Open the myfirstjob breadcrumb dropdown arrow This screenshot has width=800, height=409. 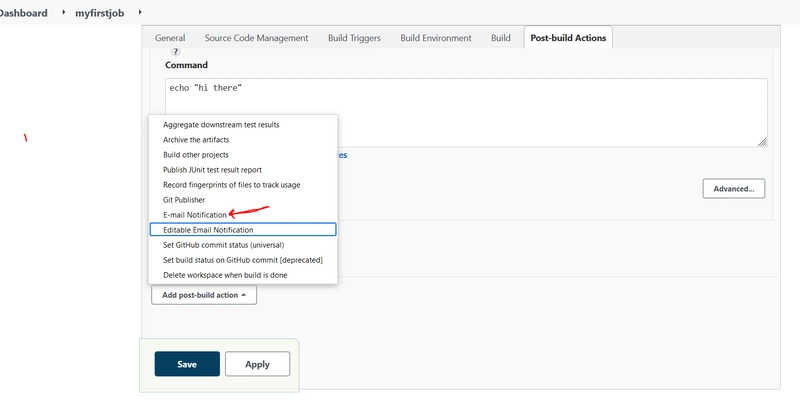[x=138, y=12]
